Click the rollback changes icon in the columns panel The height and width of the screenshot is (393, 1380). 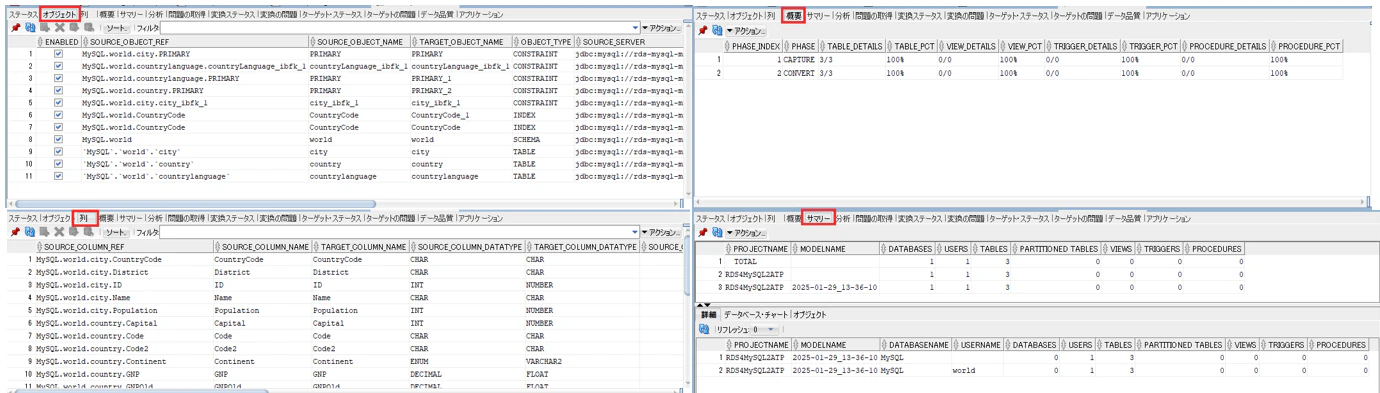pos(88,232)
